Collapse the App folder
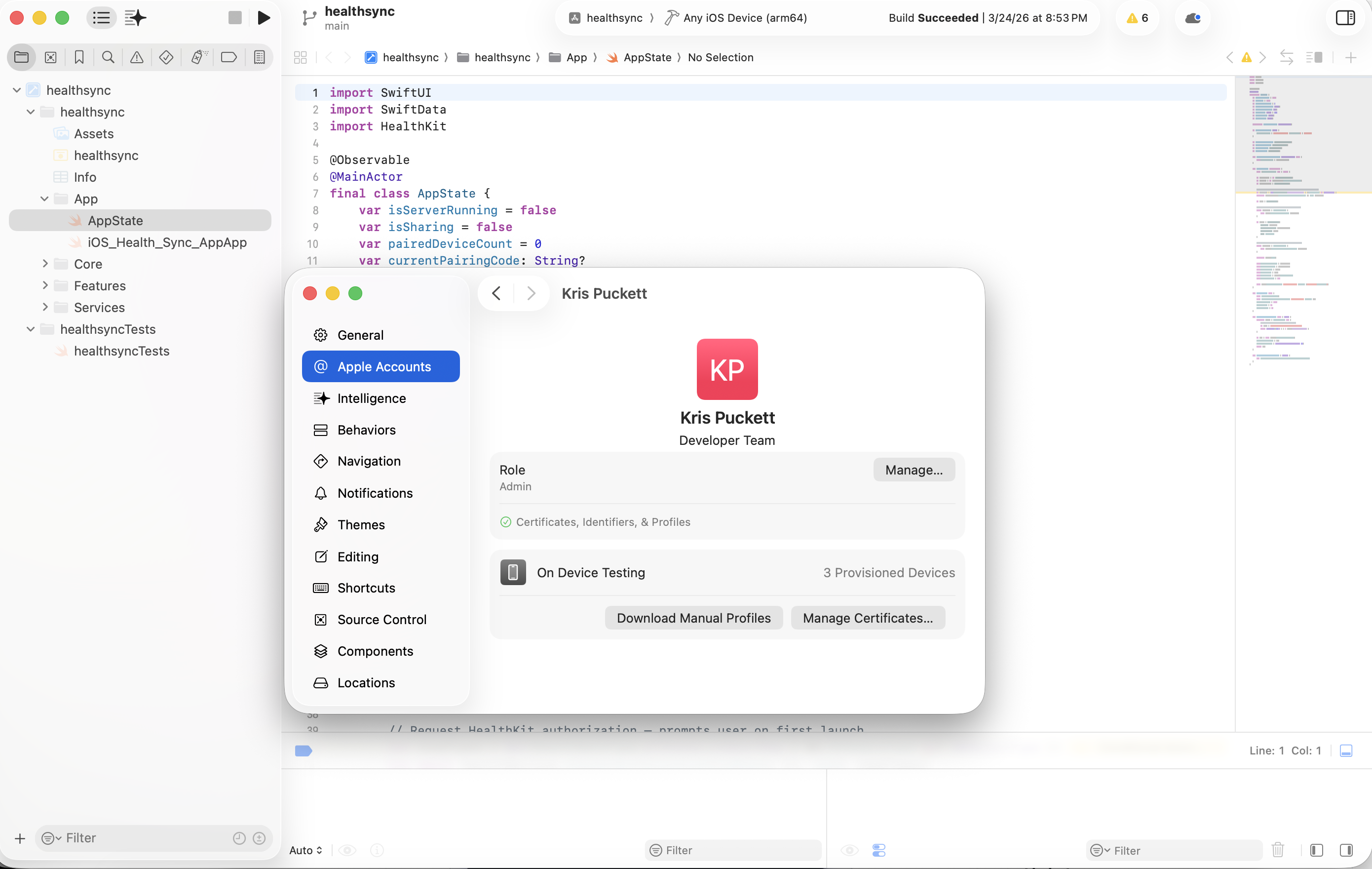The height and width of the screenshot is (869, 1372). (44, 198)
